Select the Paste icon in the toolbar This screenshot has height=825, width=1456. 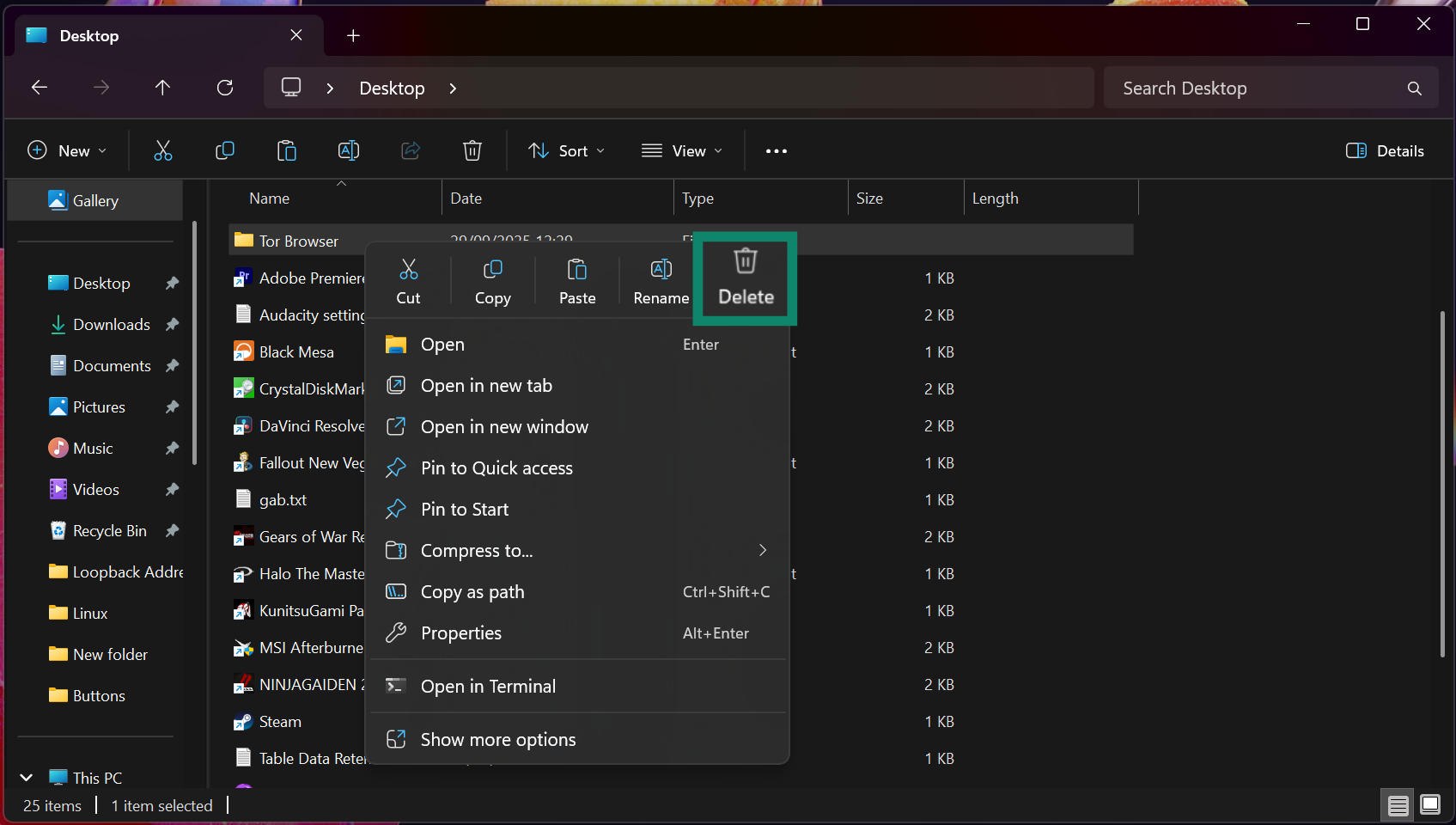[287, 150]
